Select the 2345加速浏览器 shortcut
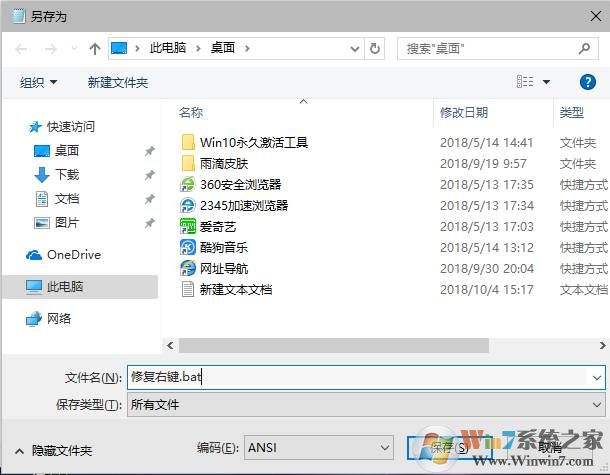The width and height of the screenshot is (610, 475). click(x=244, y=205)
